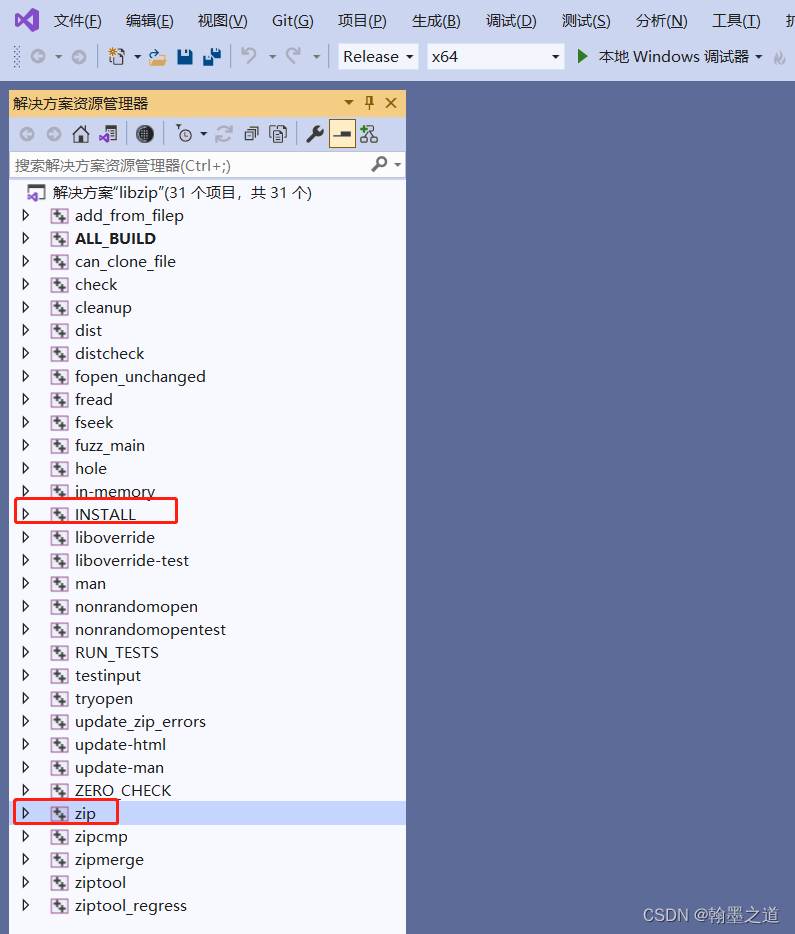Select the distcheck project

(110, 353)
